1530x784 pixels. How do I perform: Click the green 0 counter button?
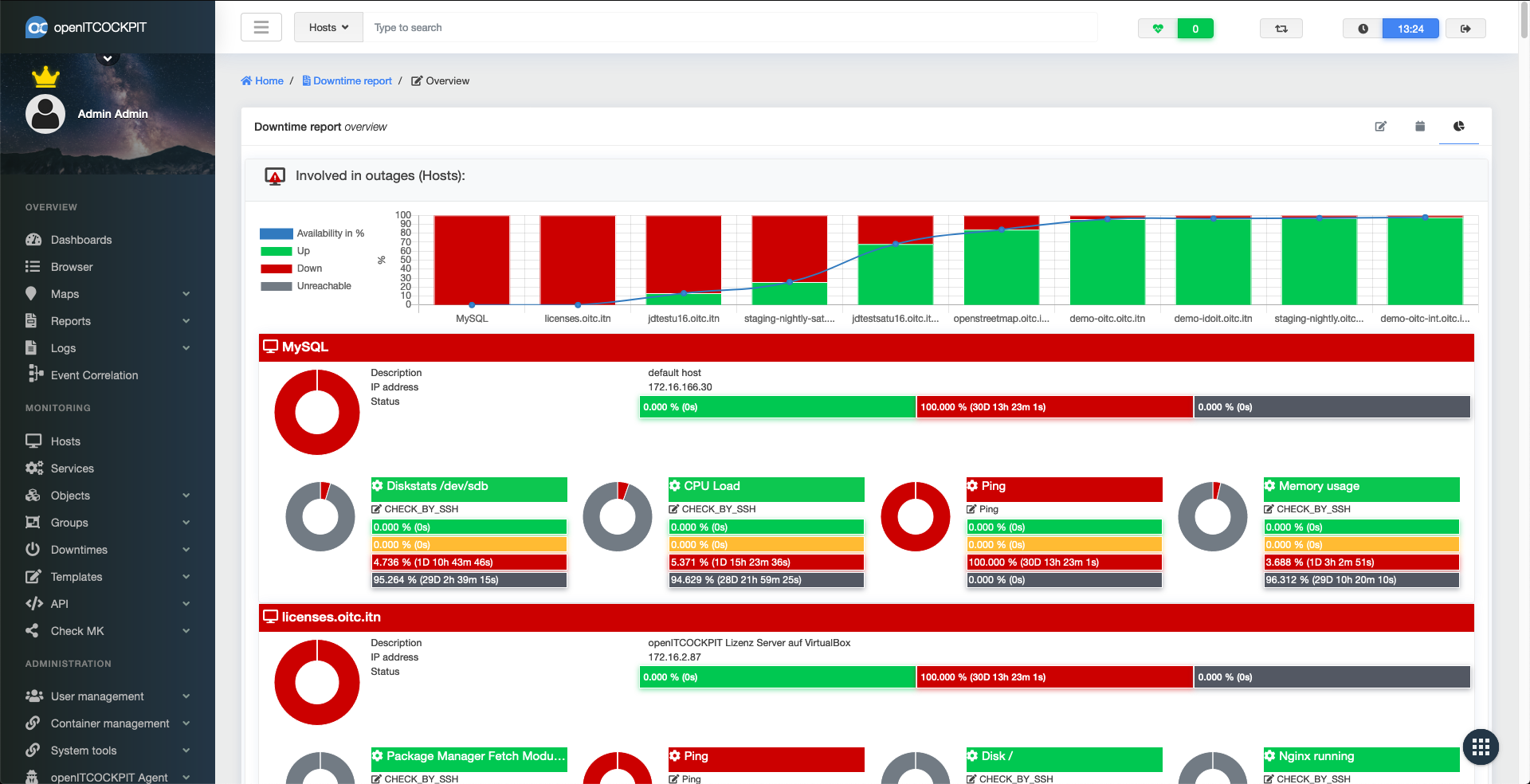[1195, 29]
